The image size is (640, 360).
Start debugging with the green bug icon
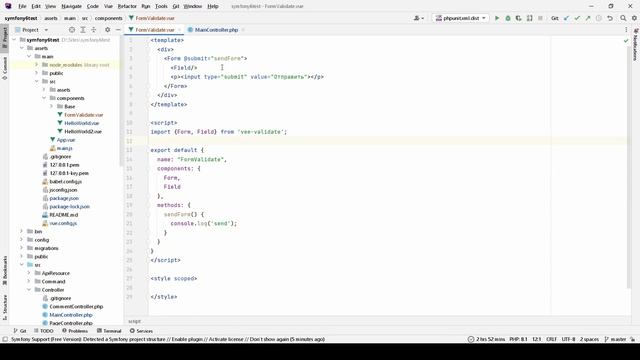[x=508, y=18]
